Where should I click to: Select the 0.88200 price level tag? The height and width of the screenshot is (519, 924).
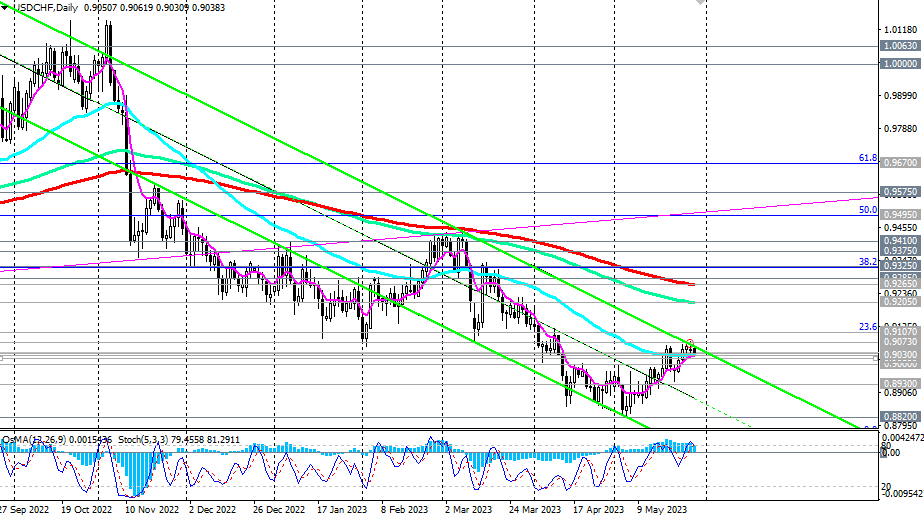[900, 416]
